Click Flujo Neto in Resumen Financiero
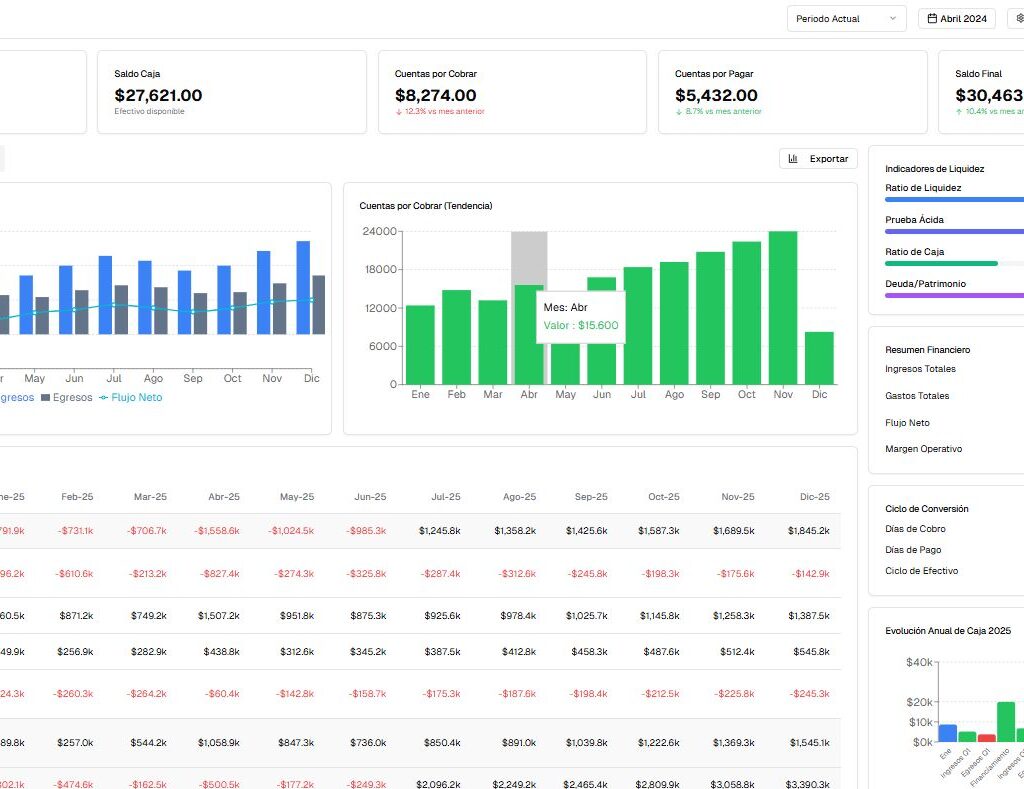 click(907, 423)
